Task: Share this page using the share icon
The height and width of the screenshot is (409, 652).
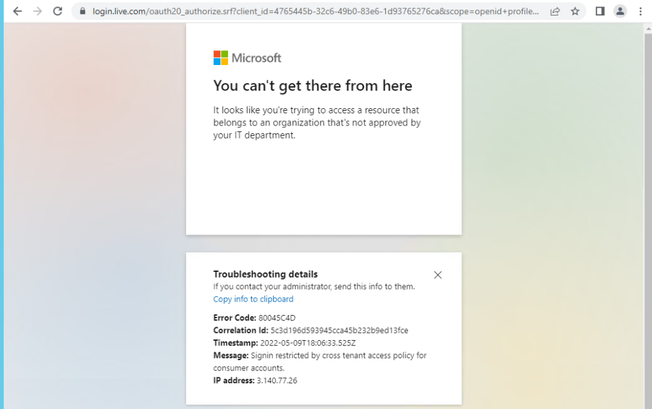Action: tap(555, 11)
